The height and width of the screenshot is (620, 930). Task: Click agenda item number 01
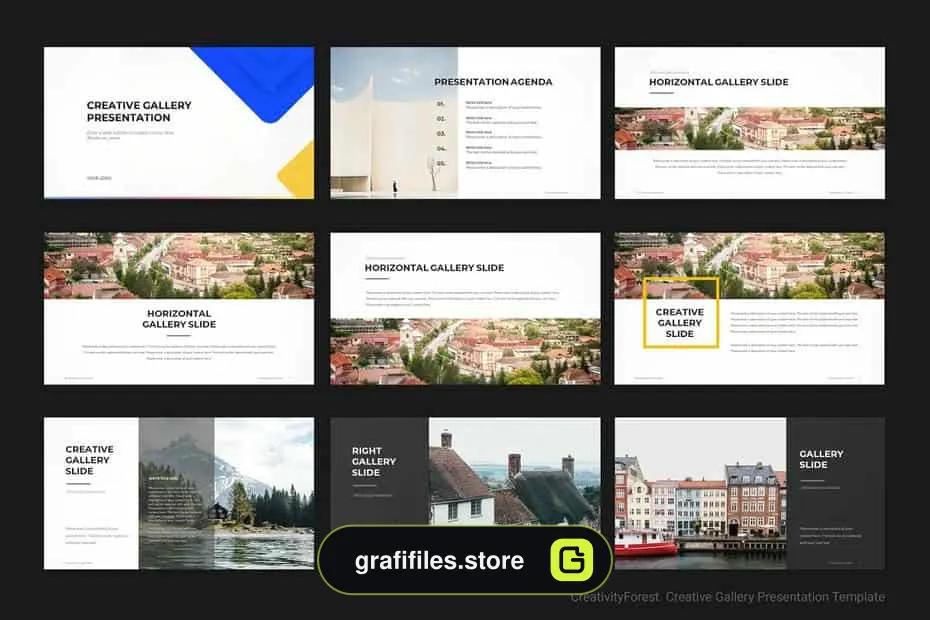click(440, 104)
